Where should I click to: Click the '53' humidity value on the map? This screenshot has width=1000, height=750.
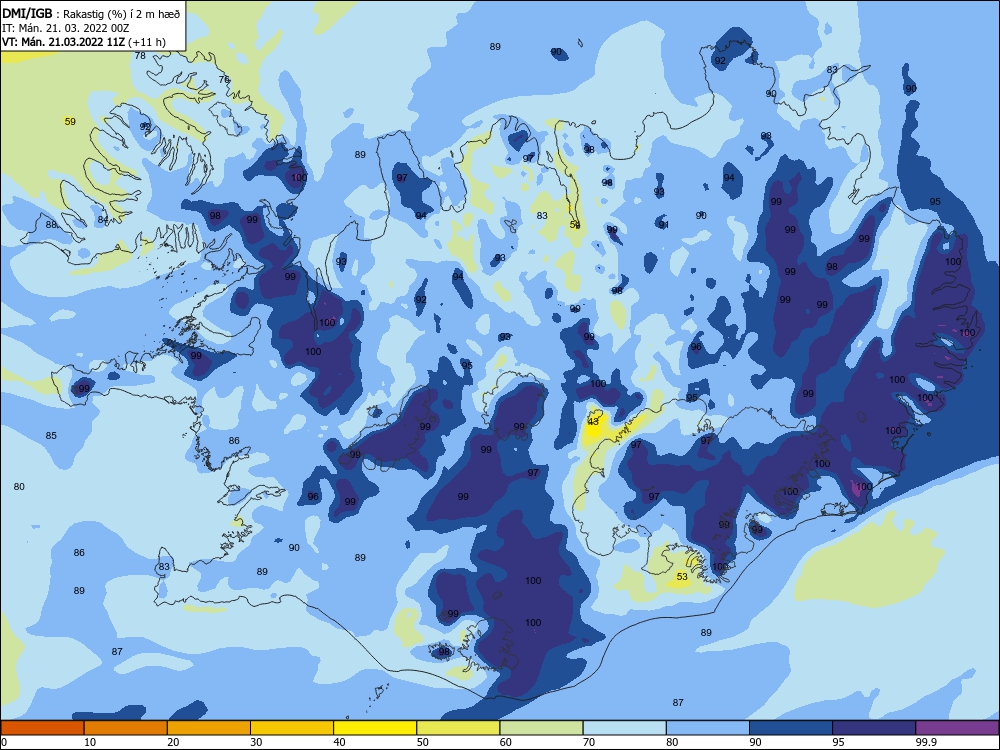coord(682,577)
